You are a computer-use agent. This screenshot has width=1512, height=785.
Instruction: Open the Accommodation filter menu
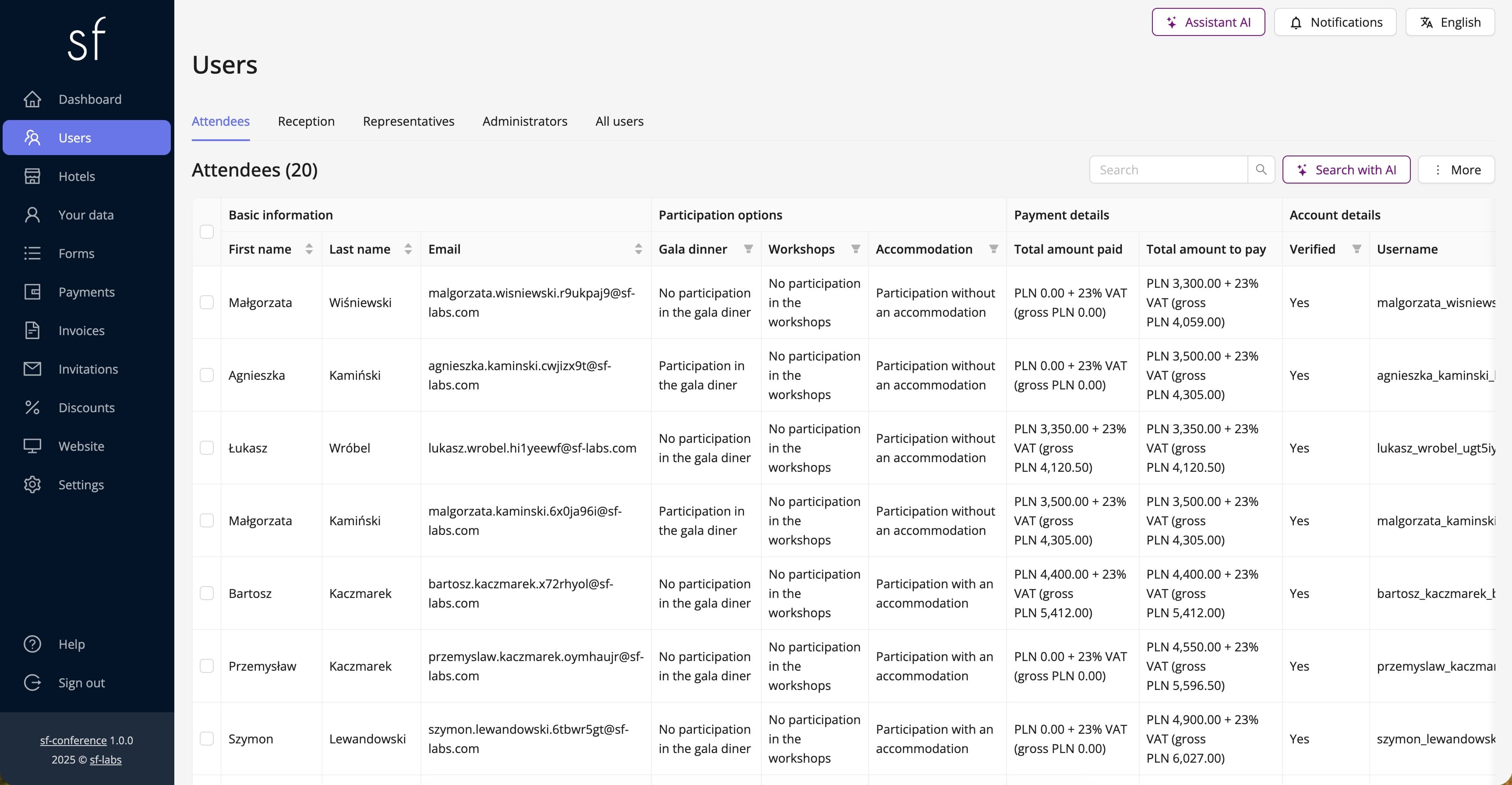993,248
